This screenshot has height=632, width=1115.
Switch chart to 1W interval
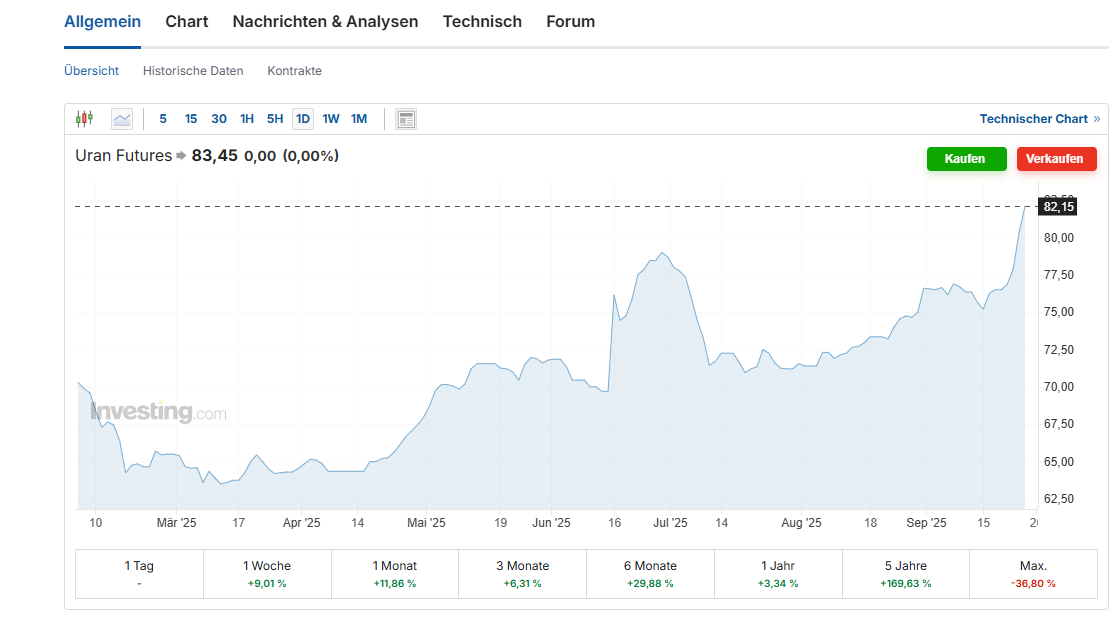pyautogui.click(x=331, y=118)
